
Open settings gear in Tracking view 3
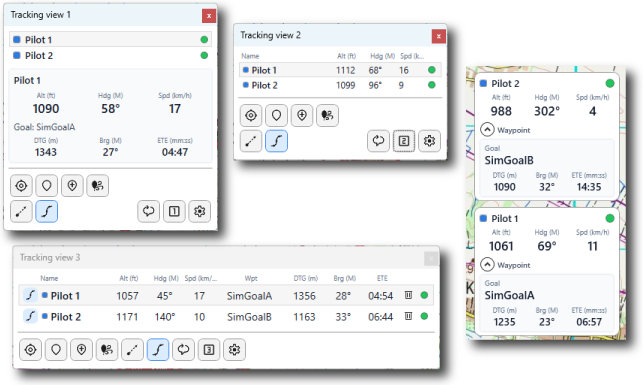click(234, 350)
